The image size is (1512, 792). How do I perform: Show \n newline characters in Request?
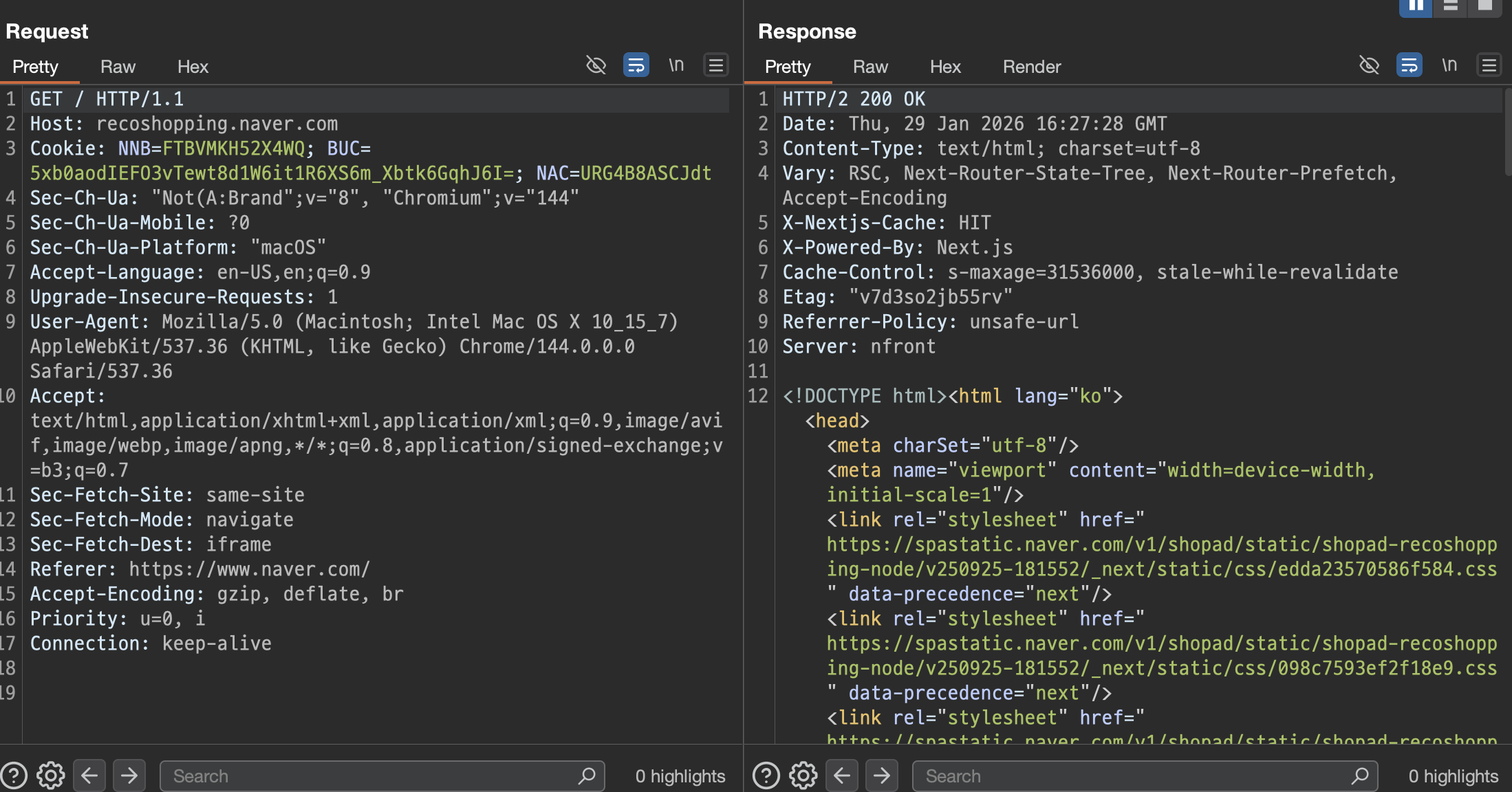[676, 65]
